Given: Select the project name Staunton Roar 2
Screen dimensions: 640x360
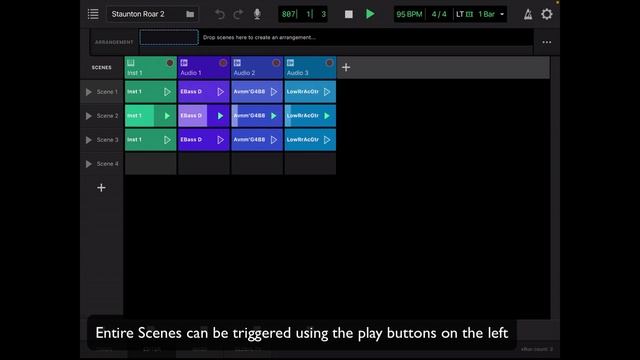Looking at the screenshot, I should pos(138,14).
